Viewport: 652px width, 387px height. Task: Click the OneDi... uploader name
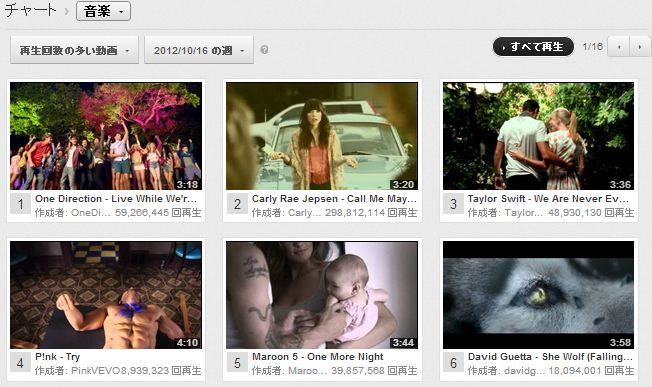tap(91, 213)
